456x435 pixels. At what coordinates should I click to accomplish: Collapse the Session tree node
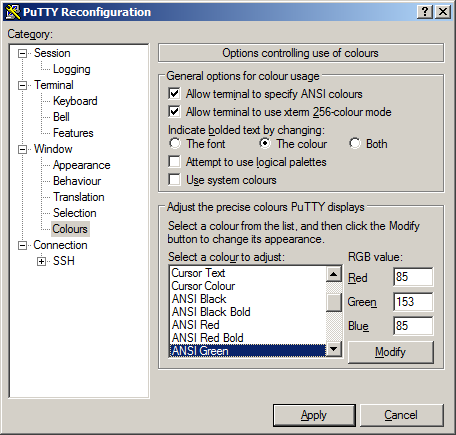tap(22, 53)
